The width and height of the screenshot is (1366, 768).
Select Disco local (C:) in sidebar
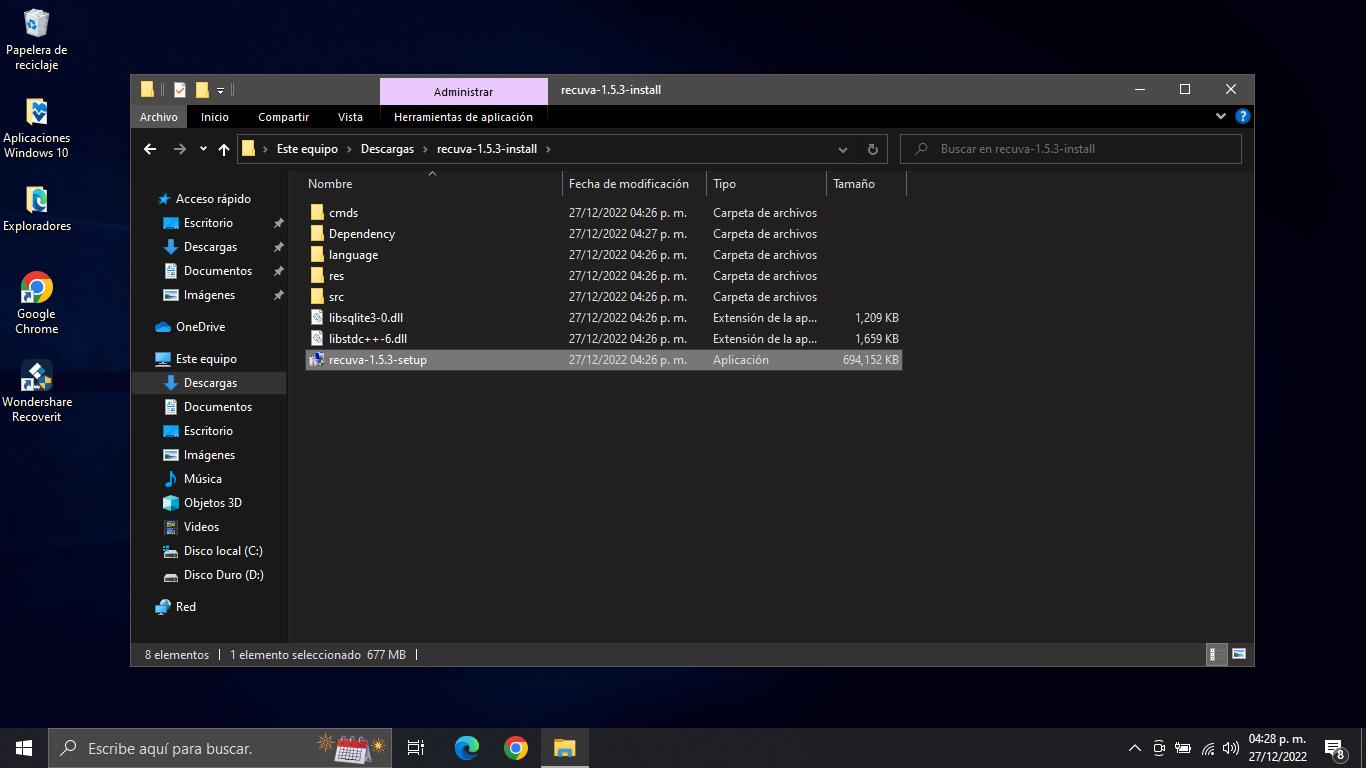click(x=222, y=551)
